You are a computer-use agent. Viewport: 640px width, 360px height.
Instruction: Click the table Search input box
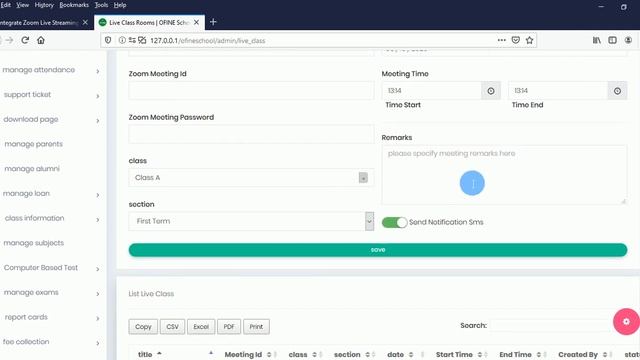click(x=551, y=325)
